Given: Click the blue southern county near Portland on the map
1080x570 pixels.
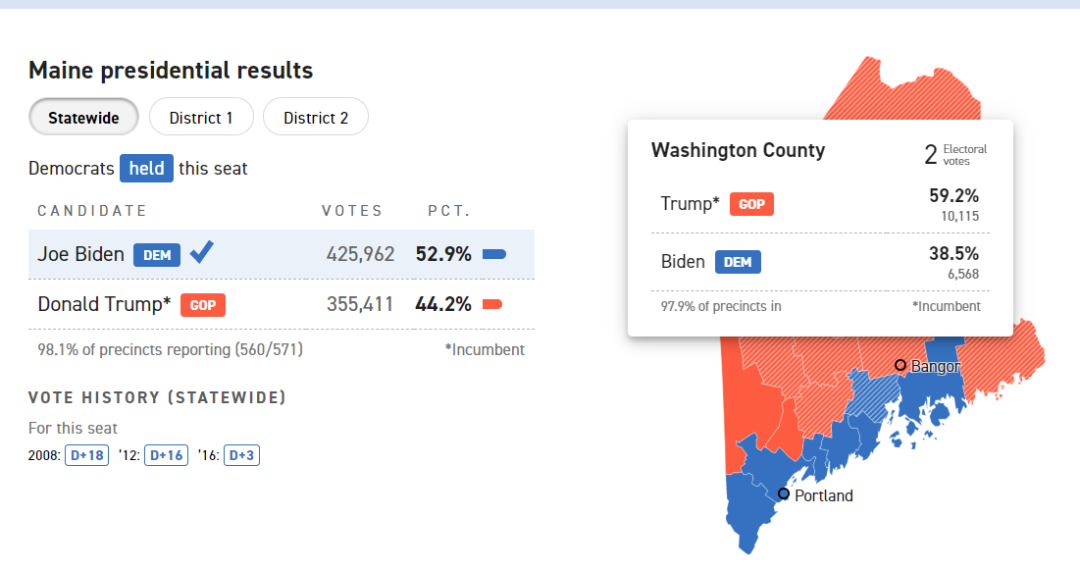Looking at the screenshot, I should tap(749, 509).
